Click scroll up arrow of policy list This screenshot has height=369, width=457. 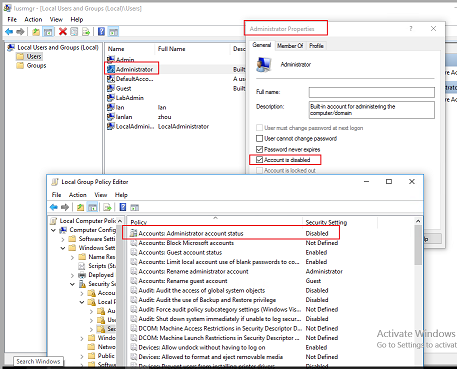(x=418, y=221)
